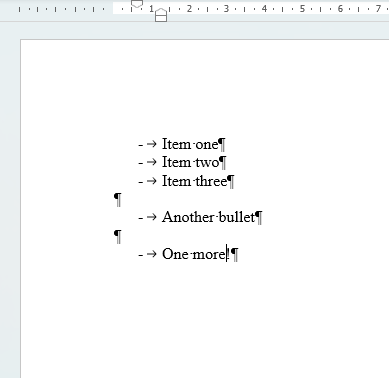Image resolution: width=389 pixels, height=378 pixels.
Task: Click the tab arrow before One more
Action: click(x=152, y=254)
